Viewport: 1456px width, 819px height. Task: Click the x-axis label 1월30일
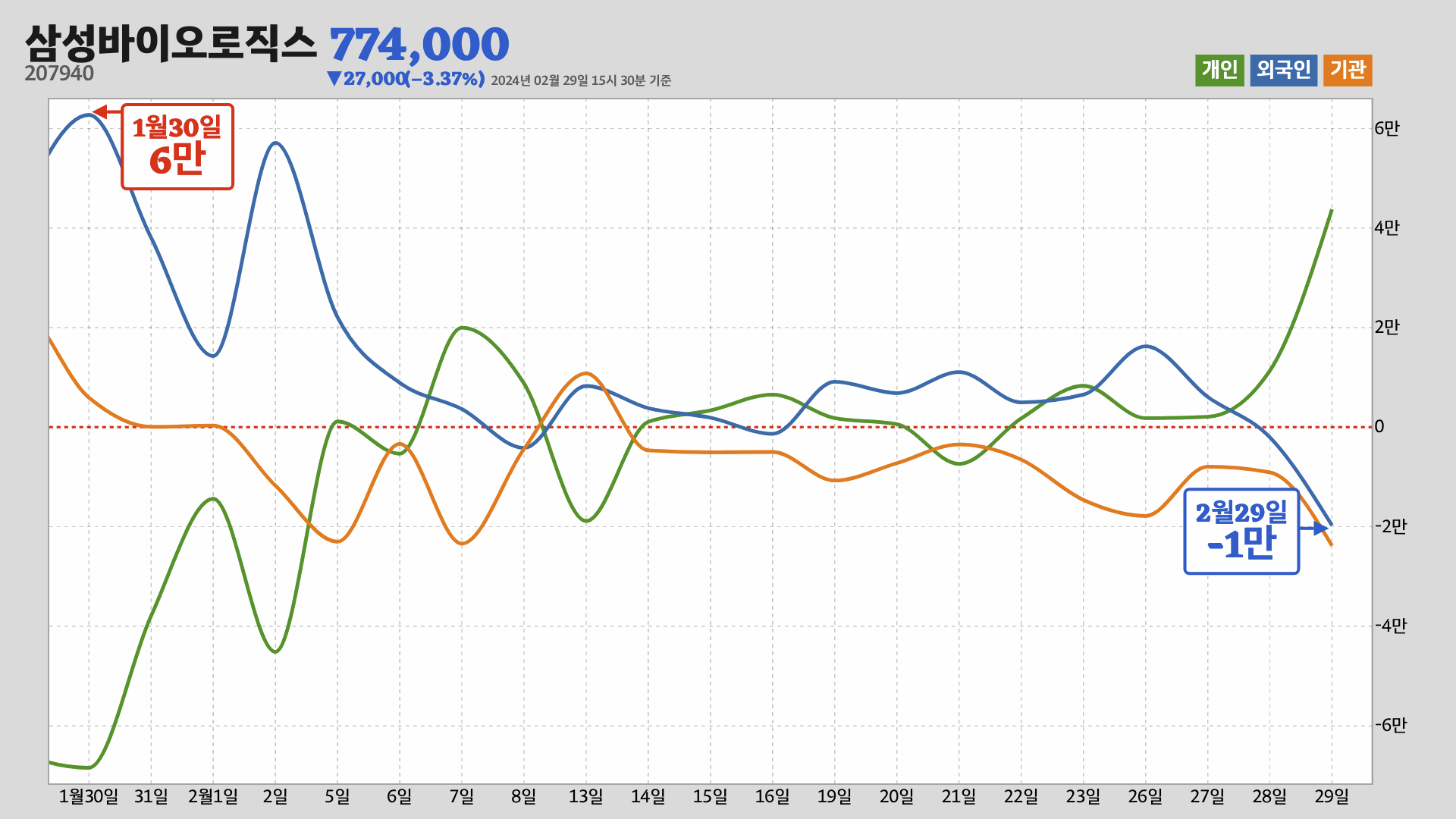89,797
